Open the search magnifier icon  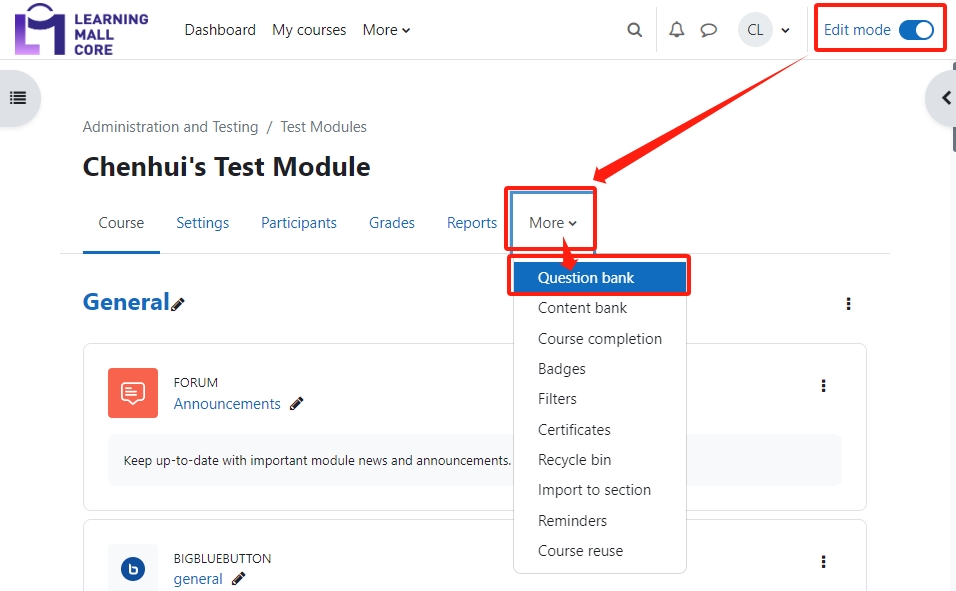coord(634,30)
